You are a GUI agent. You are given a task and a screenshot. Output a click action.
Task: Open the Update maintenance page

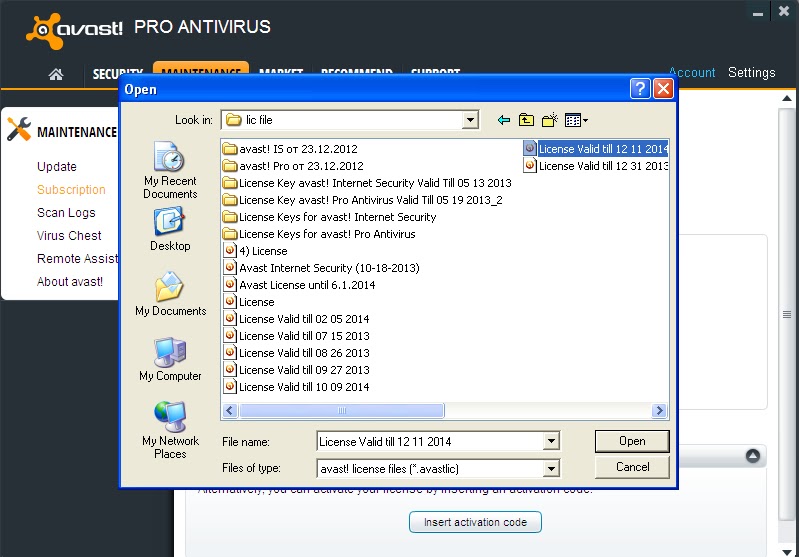point(57,167)
